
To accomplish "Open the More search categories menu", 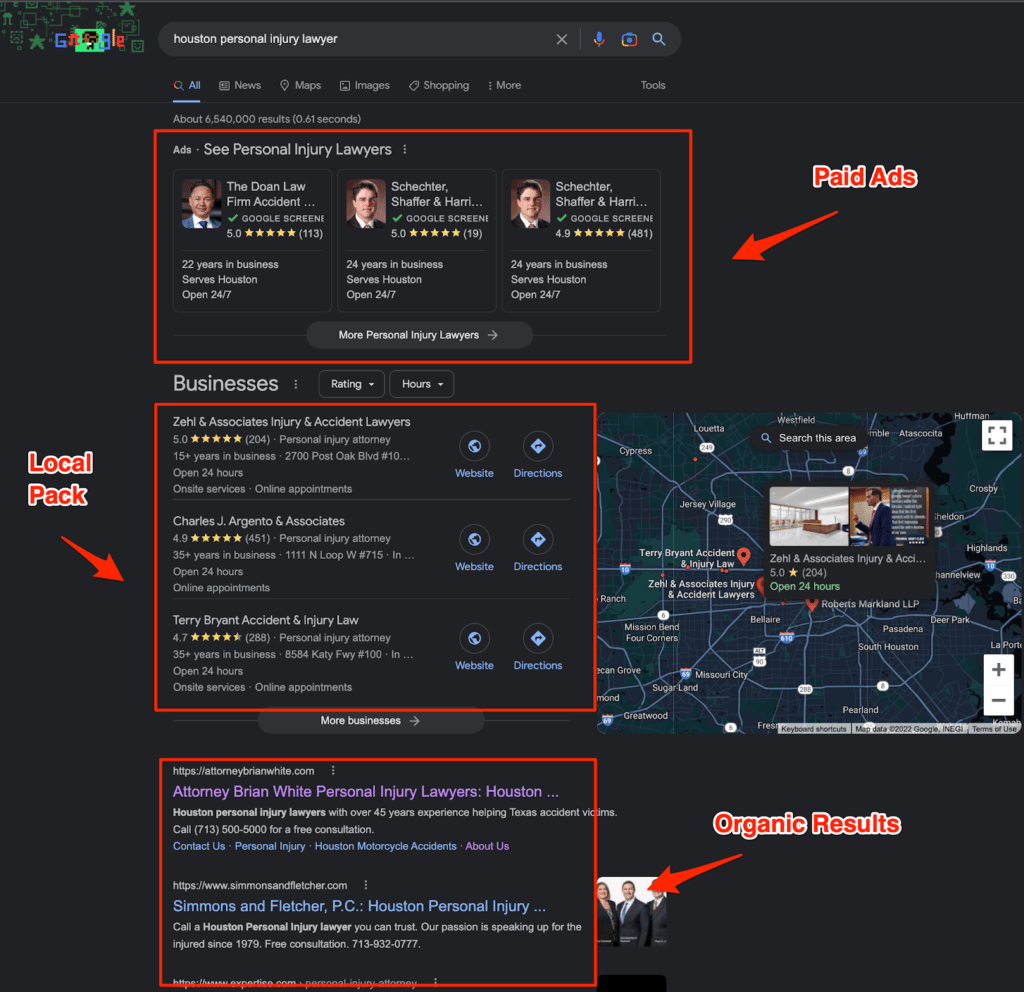I will click(x=504, y=86).
